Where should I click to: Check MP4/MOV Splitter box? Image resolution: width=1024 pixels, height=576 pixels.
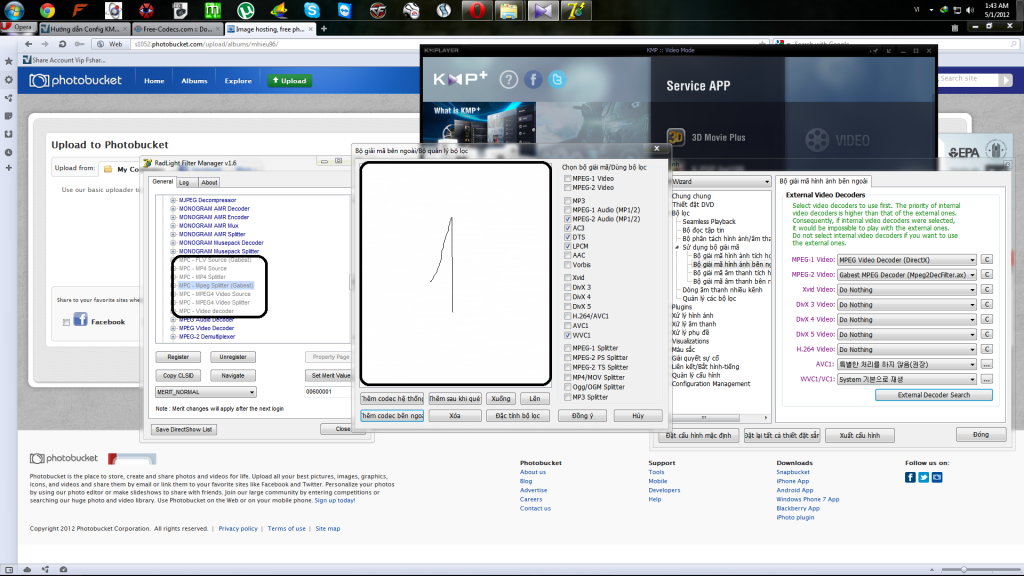pyautogui.click(x=568, y=377)
